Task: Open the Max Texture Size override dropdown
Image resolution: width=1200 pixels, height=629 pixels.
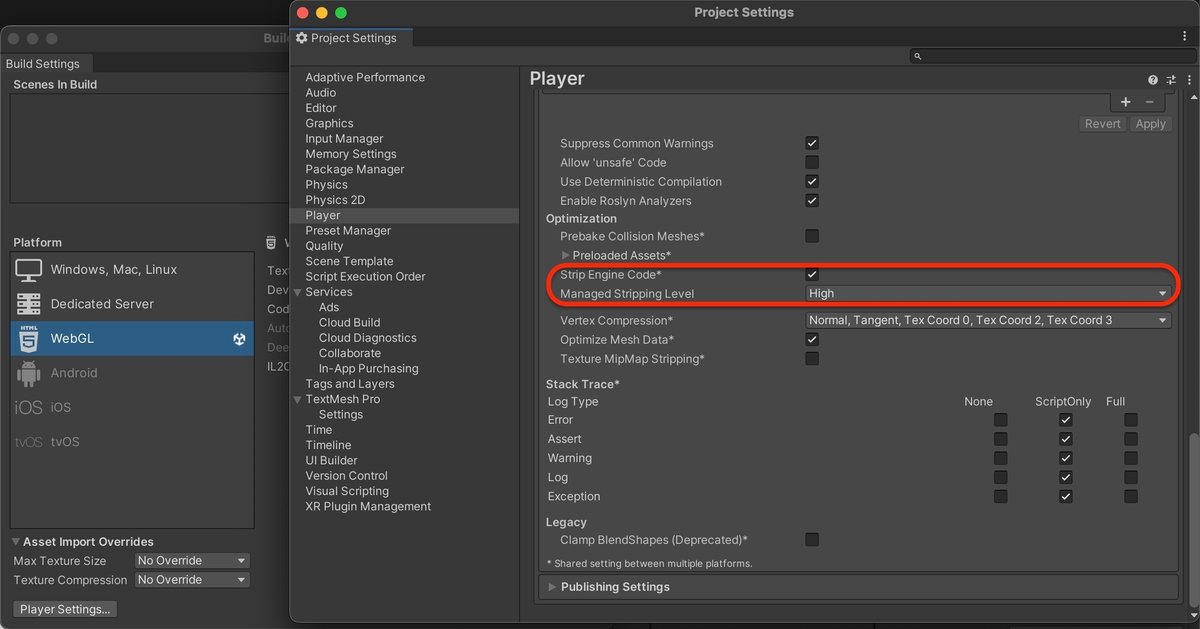Action: pyautogui.click(x=192, y=561)
